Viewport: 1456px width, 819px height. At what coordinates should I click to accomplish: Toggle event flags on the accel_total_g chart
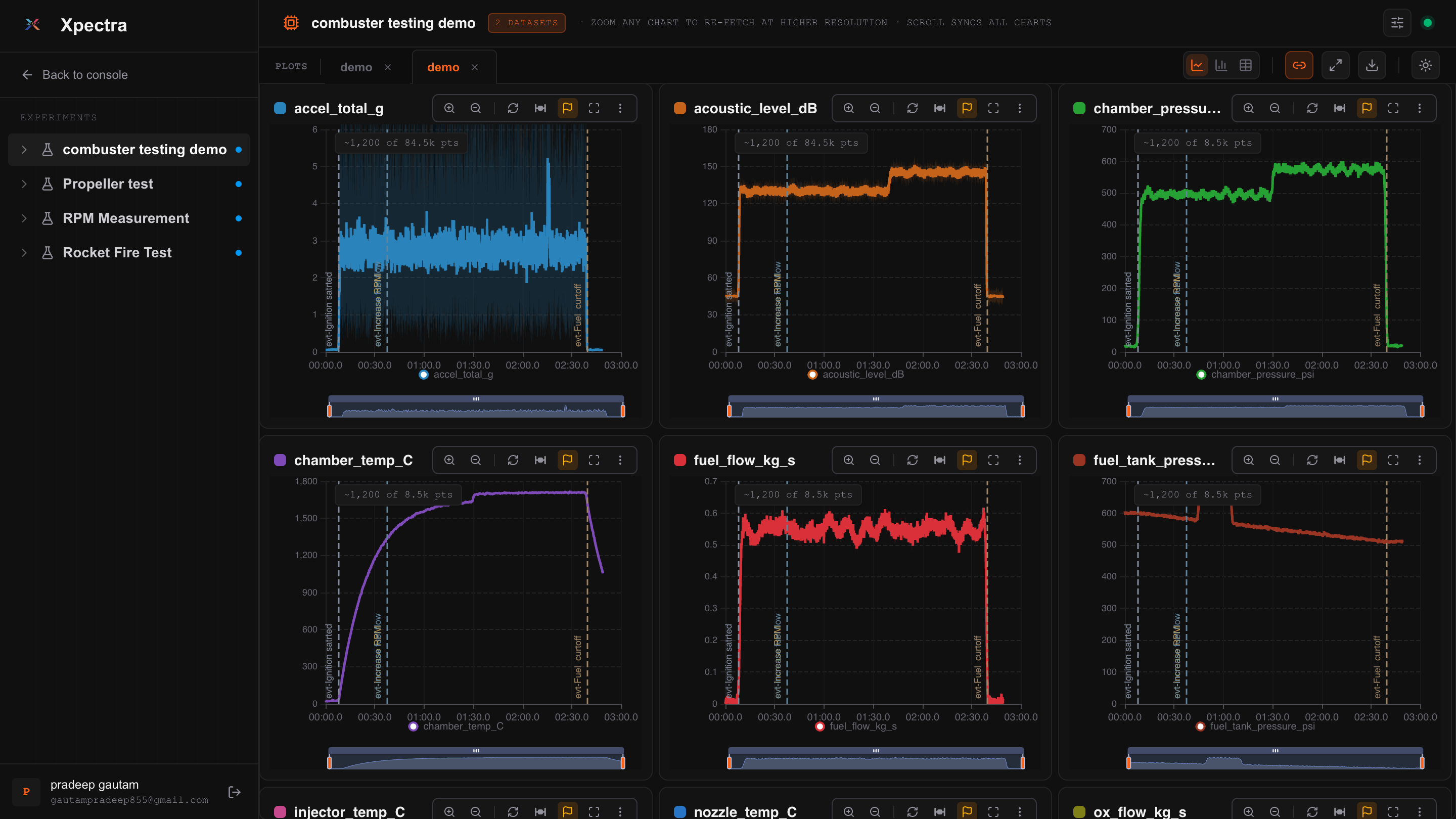(x=567, y=108)
